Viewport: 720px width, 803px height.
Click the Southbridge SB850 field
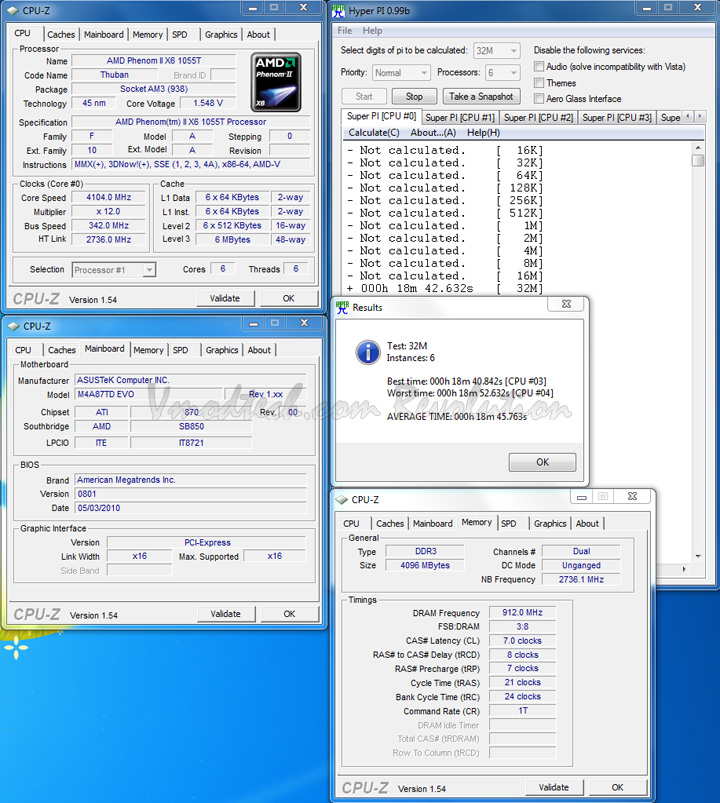(192, 427)
